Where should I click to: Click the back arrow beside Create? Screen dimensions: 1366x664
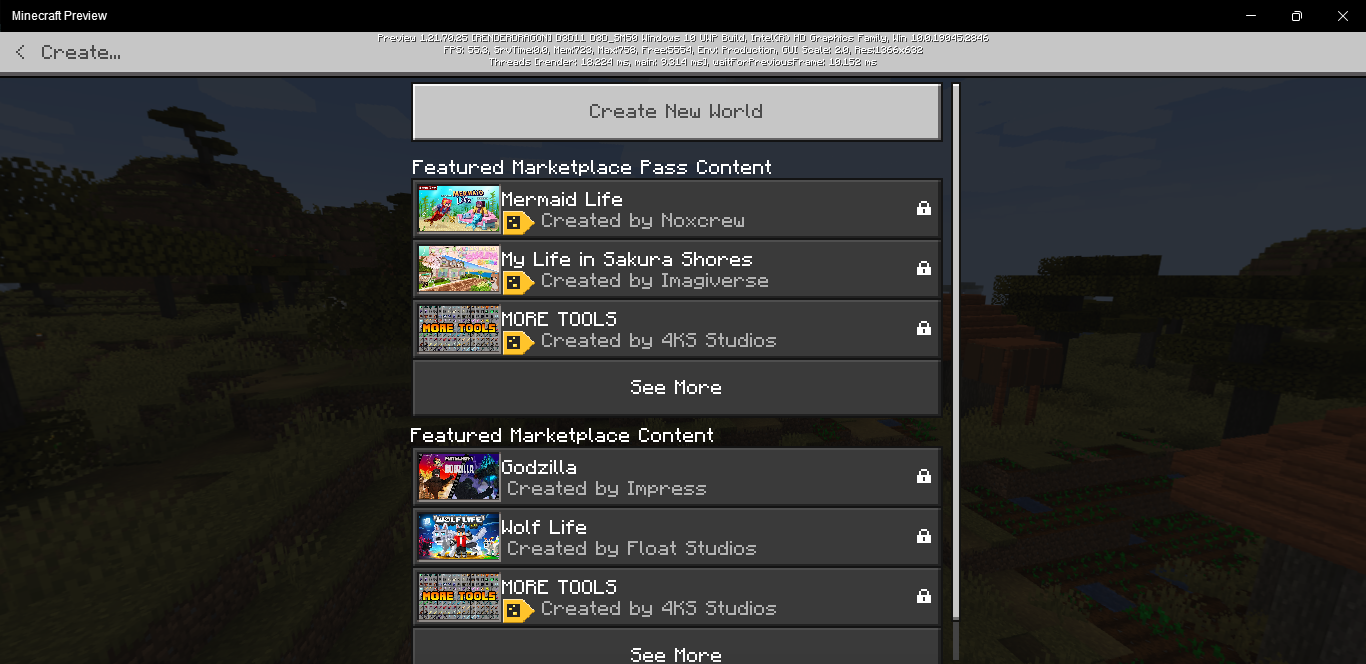(x=20, y=52)
